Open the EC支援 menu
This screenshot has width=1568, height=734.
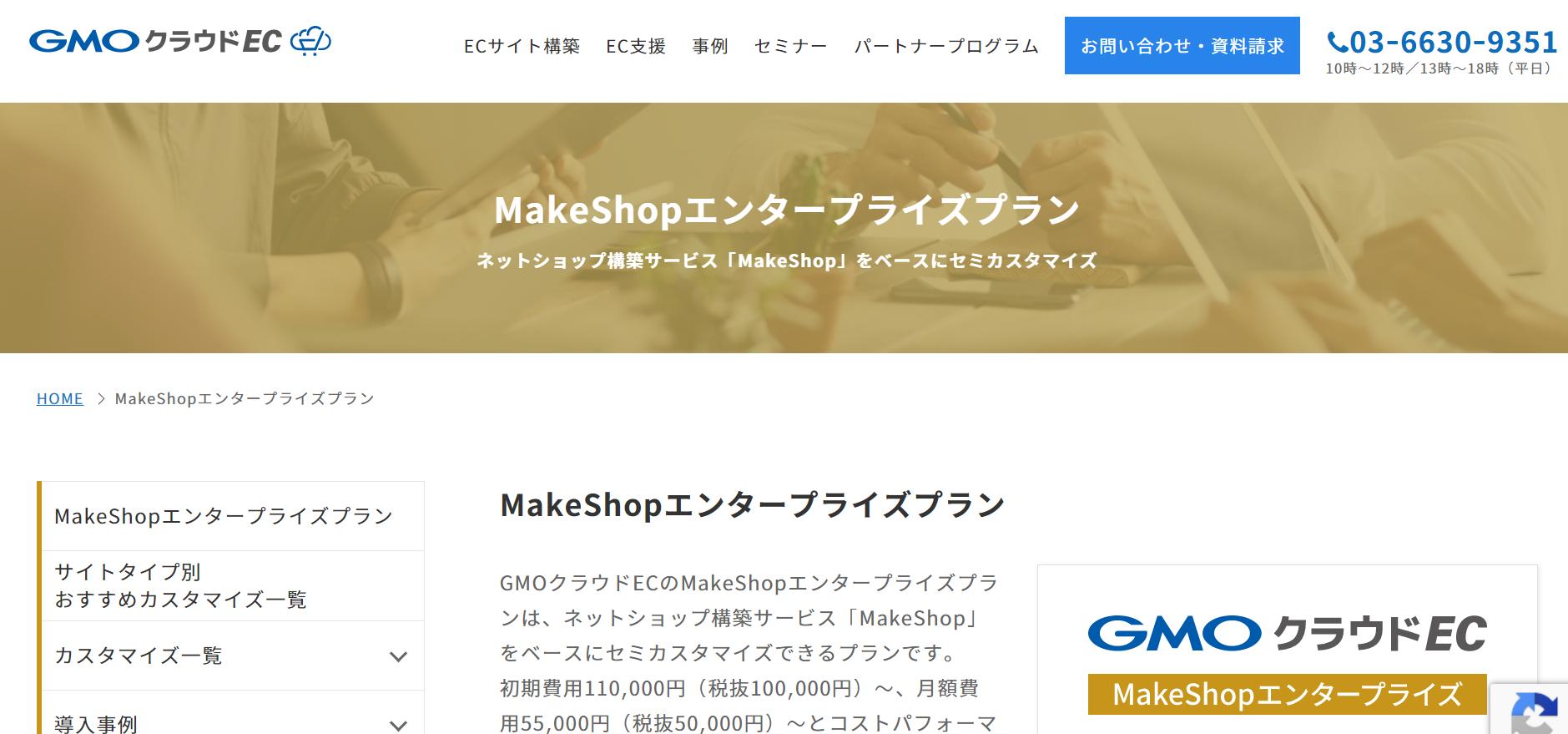636,46
